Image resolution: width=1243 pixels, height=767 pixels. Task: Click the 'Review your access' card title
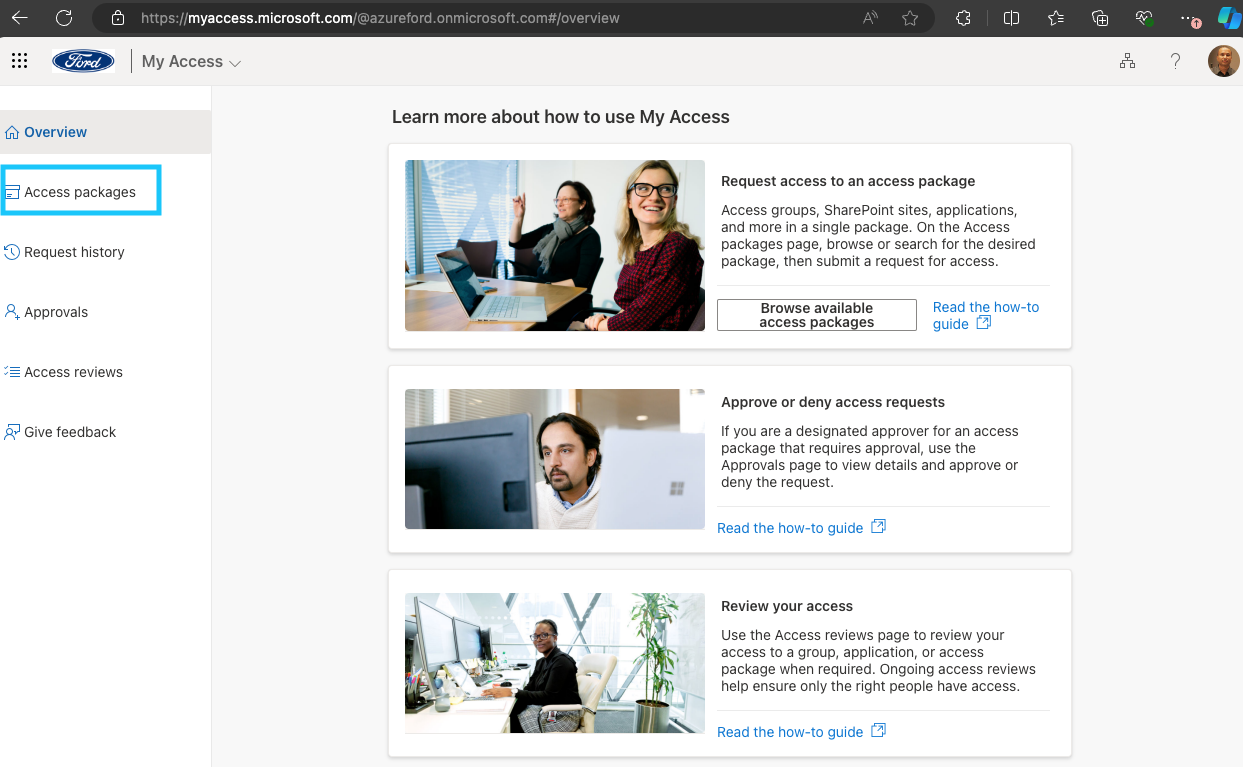[787, 606]
